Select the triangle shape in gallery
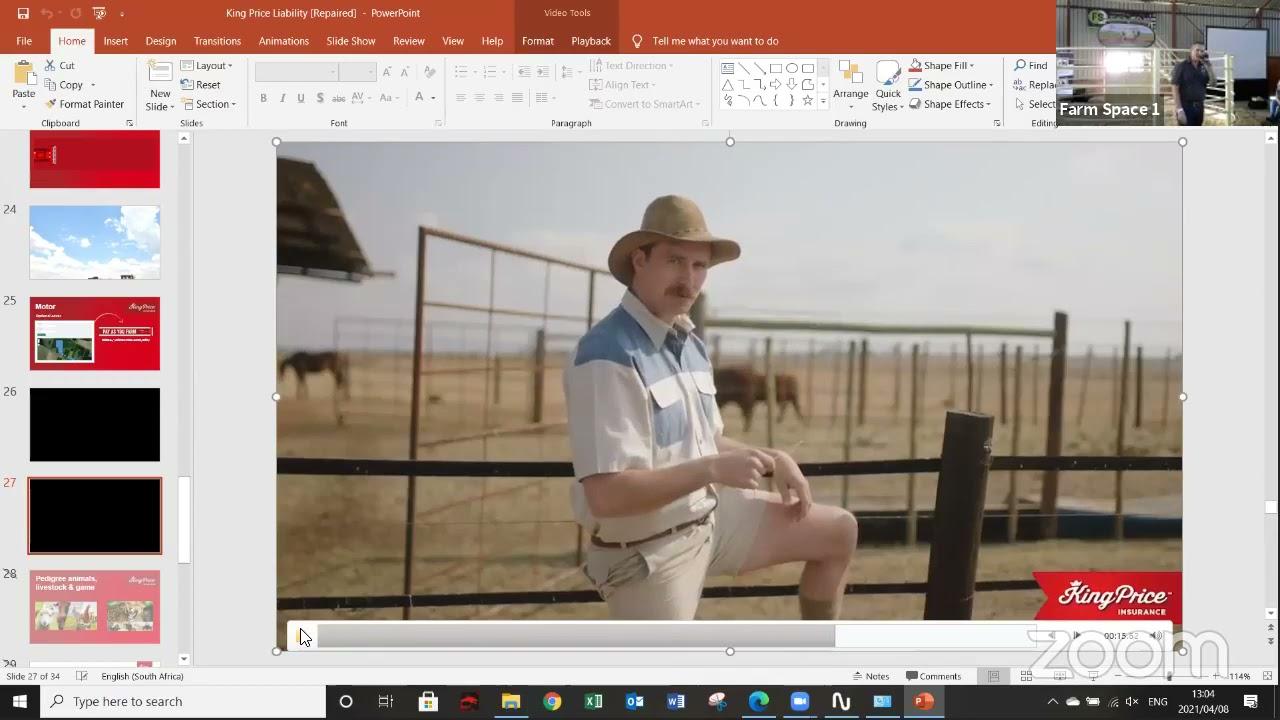 (x=728, y=85)
